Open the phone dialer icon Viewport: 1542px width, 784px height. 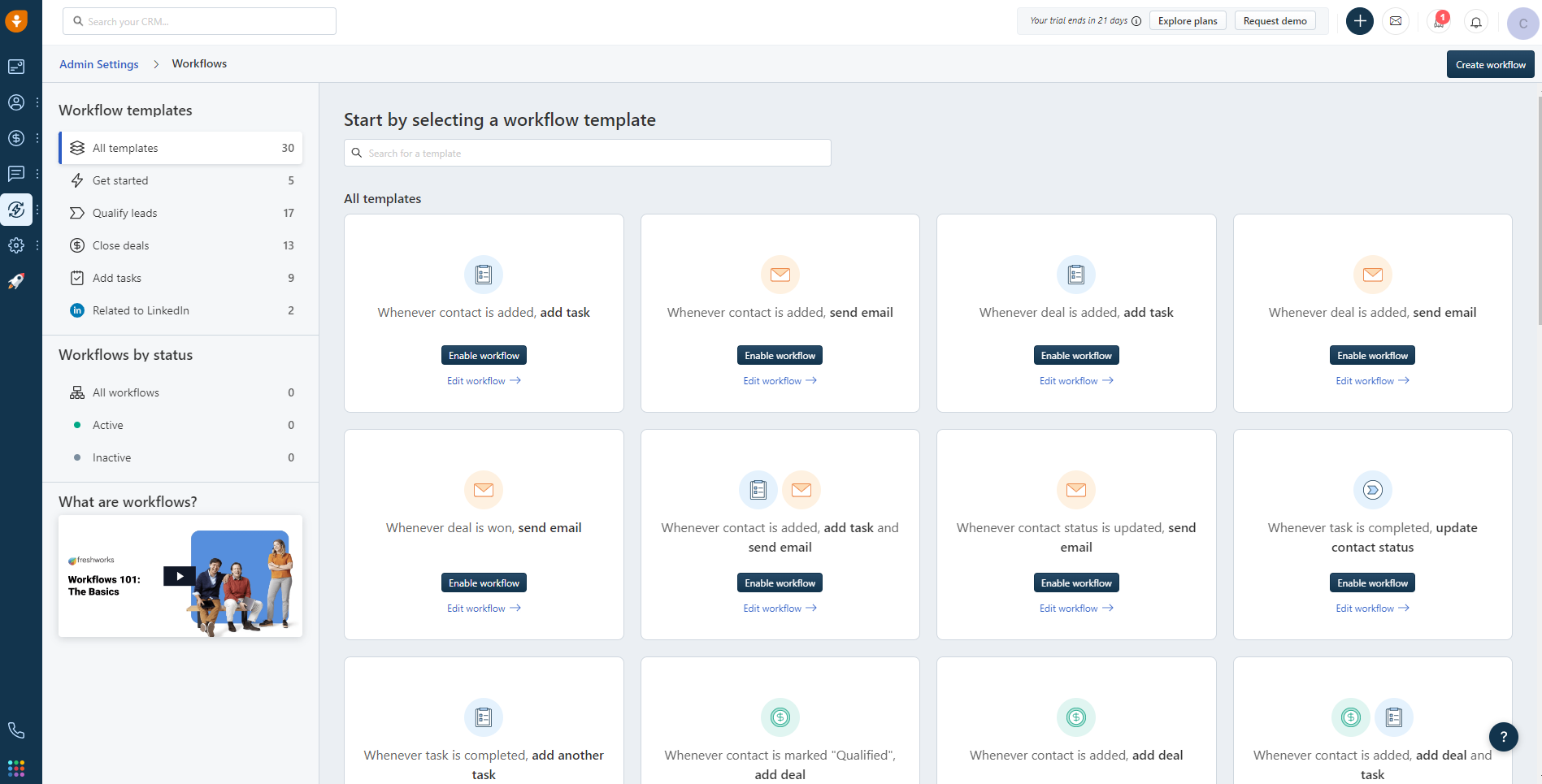coord(16,730)
